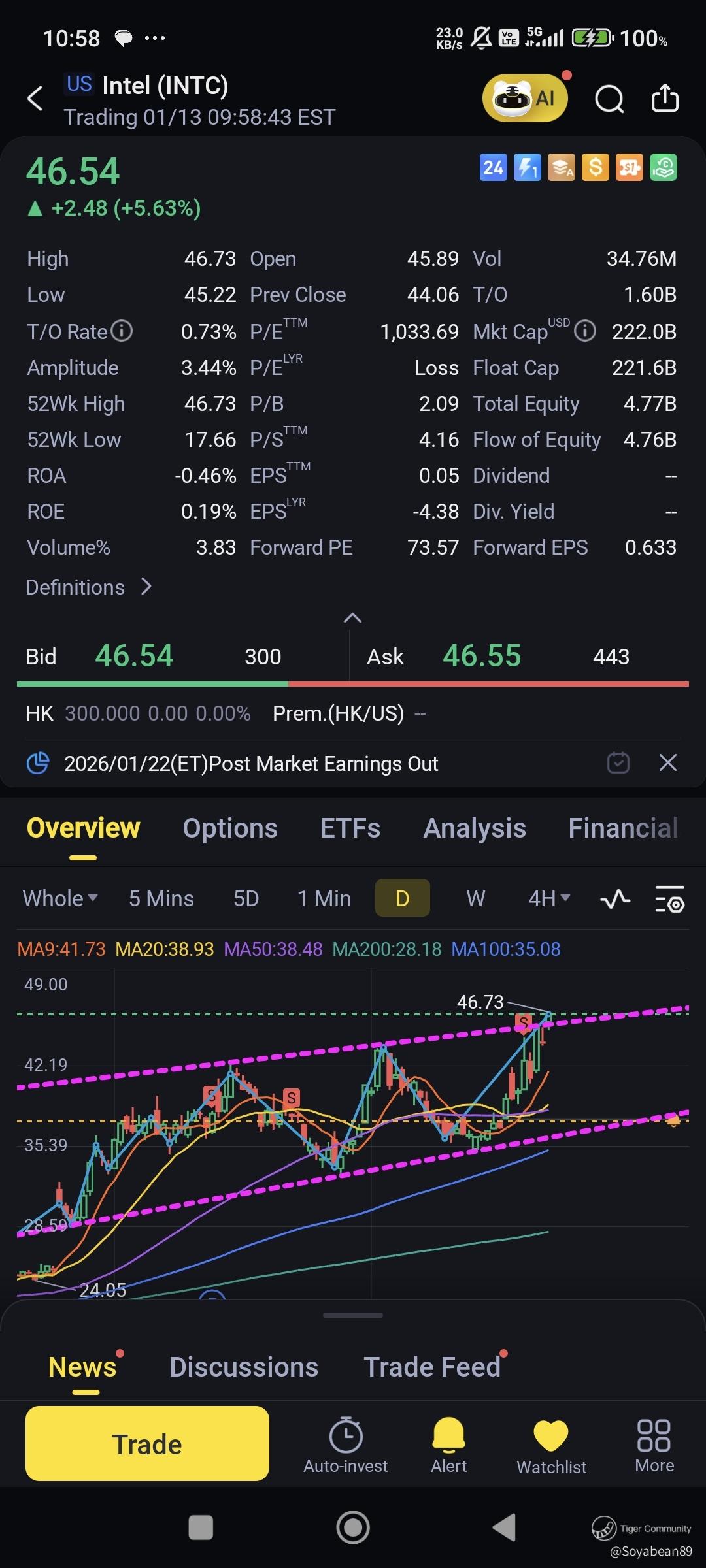706x1568 pixels.
Task: Open Mkt Cap info icon
Action: click(x=585, y=331)
